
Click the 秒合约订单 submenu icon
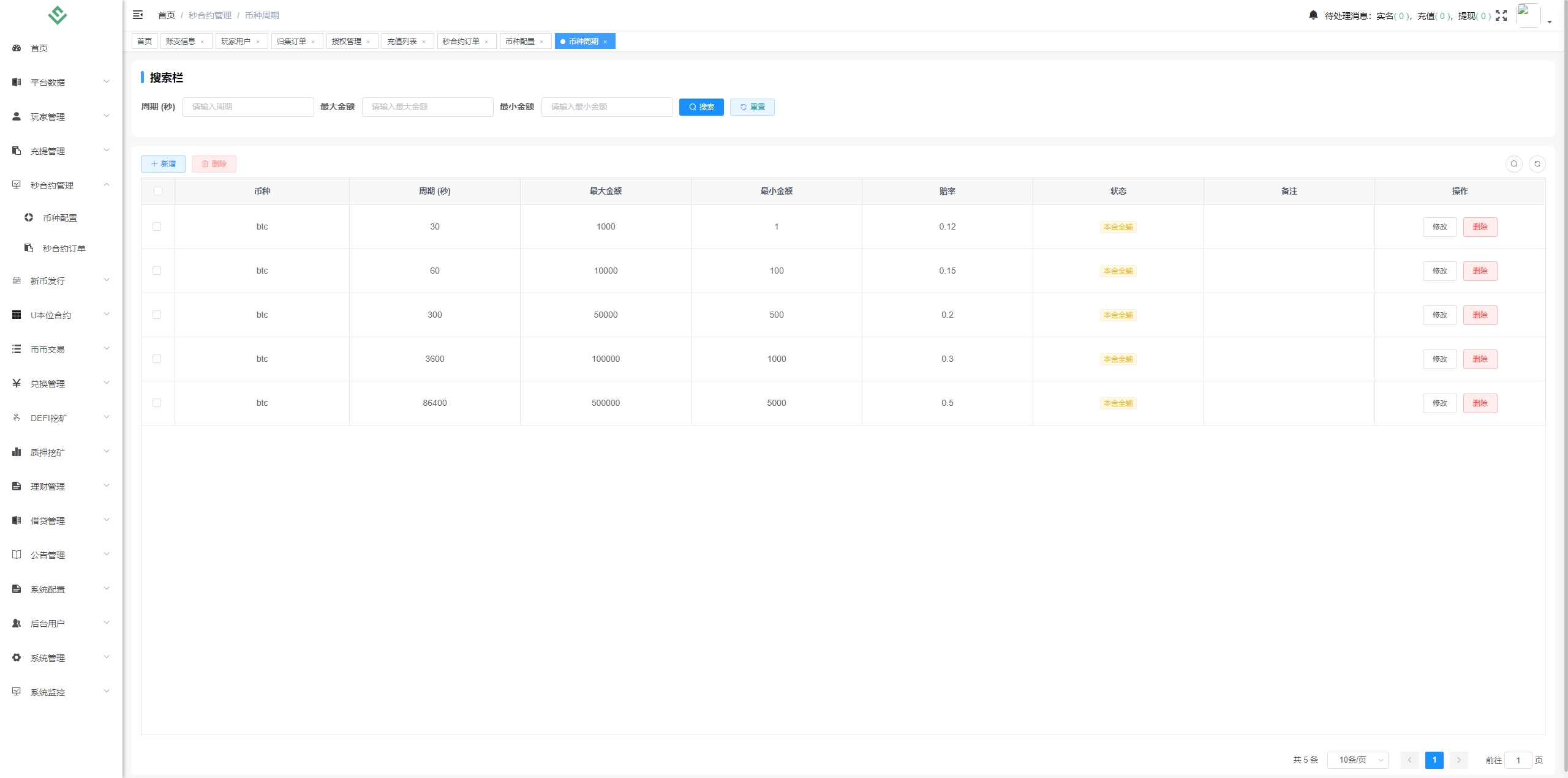[29, 248]
